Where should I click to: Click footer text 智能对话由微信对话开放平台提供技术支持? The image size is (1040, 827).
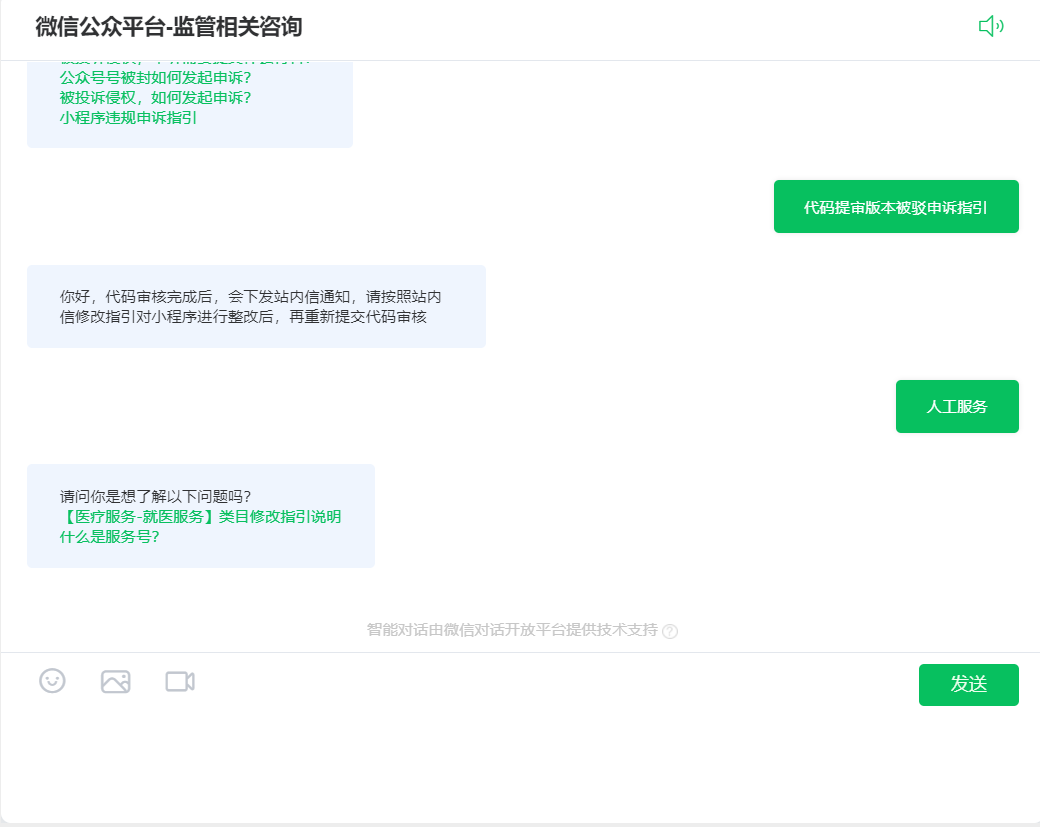(x=512, y=630)
